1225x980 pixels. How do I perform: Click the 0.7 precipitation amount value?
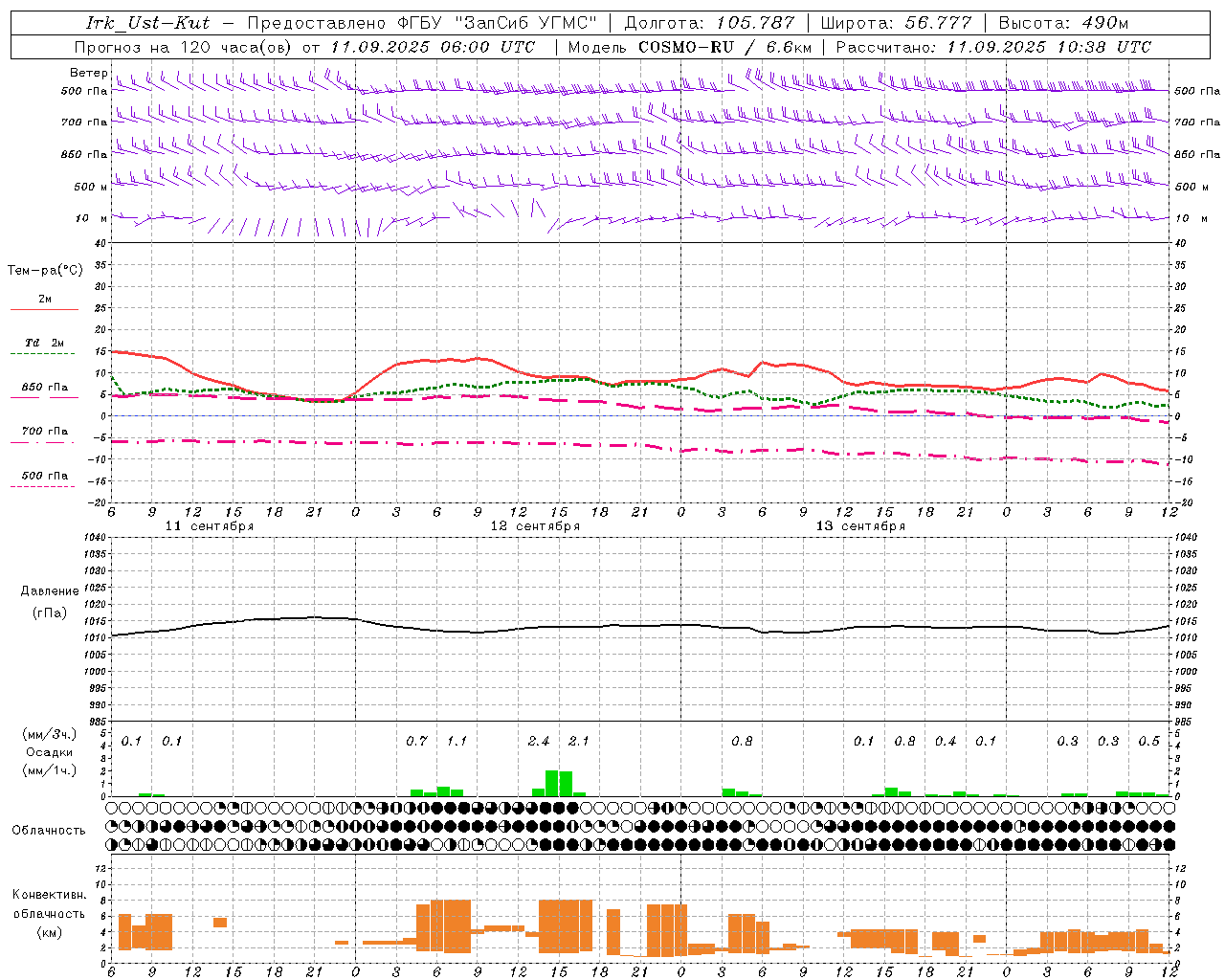pos(416,741)
